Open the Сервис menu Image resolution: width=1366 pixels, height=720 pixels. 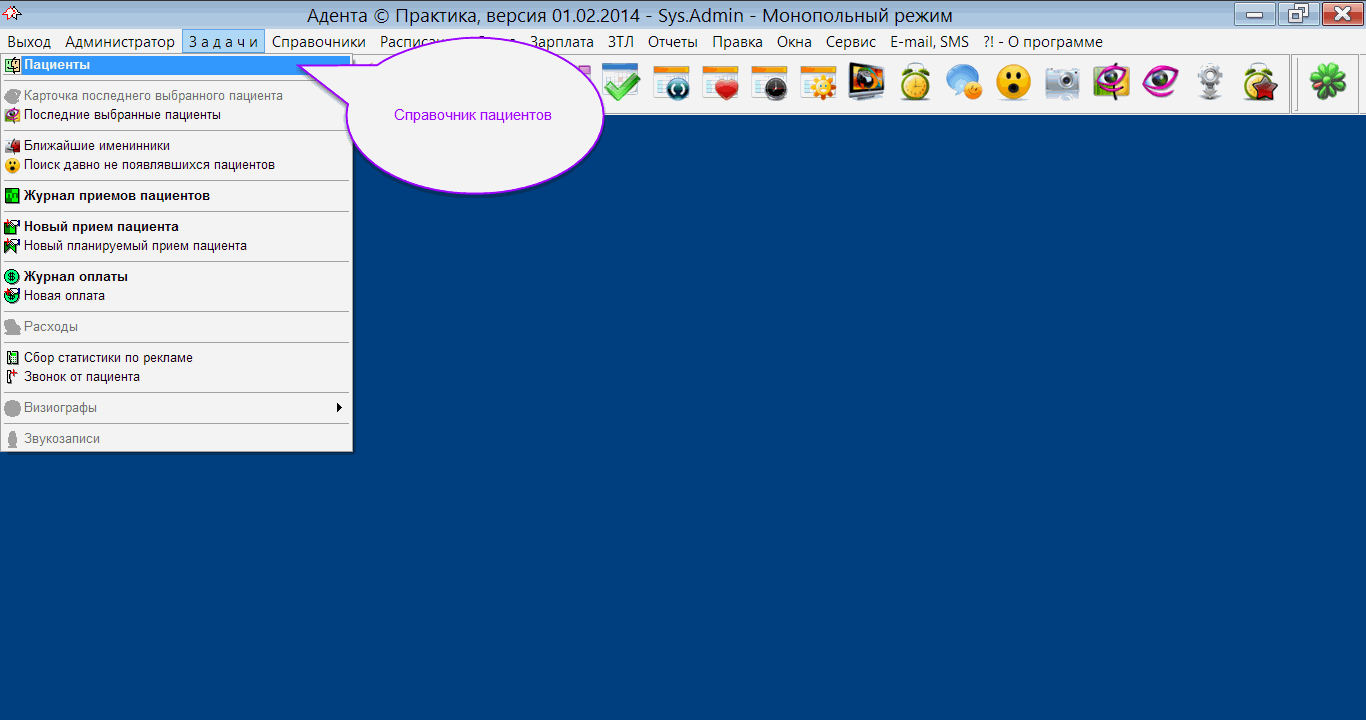tap(850, 42)
